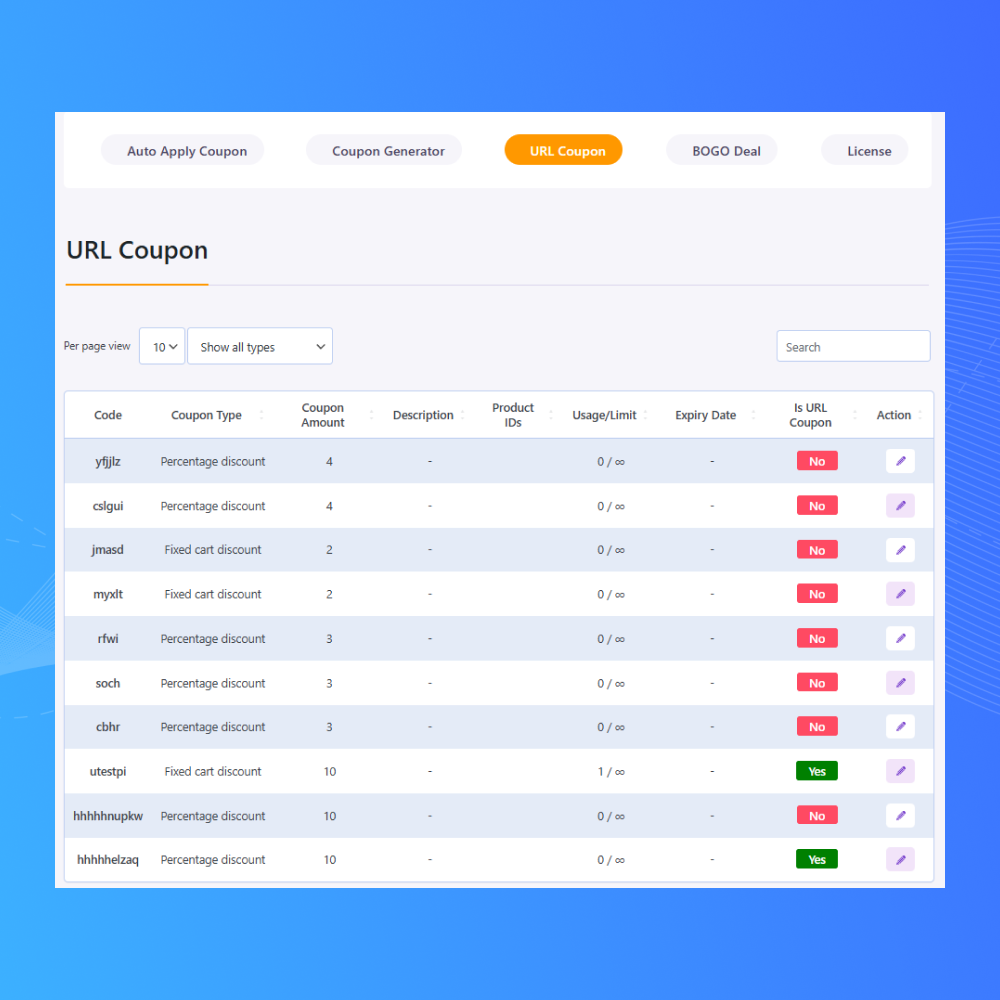Click Percentage discount type in rfwi row
The width and height of the screenshot is (1000, 1000).
pos(213,639)
